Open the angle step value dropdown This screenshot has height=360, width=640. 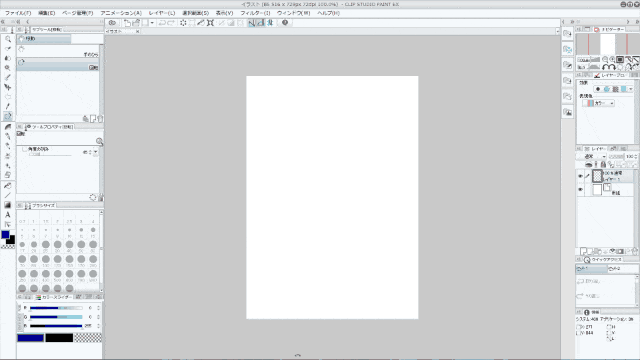pos(96,152)
